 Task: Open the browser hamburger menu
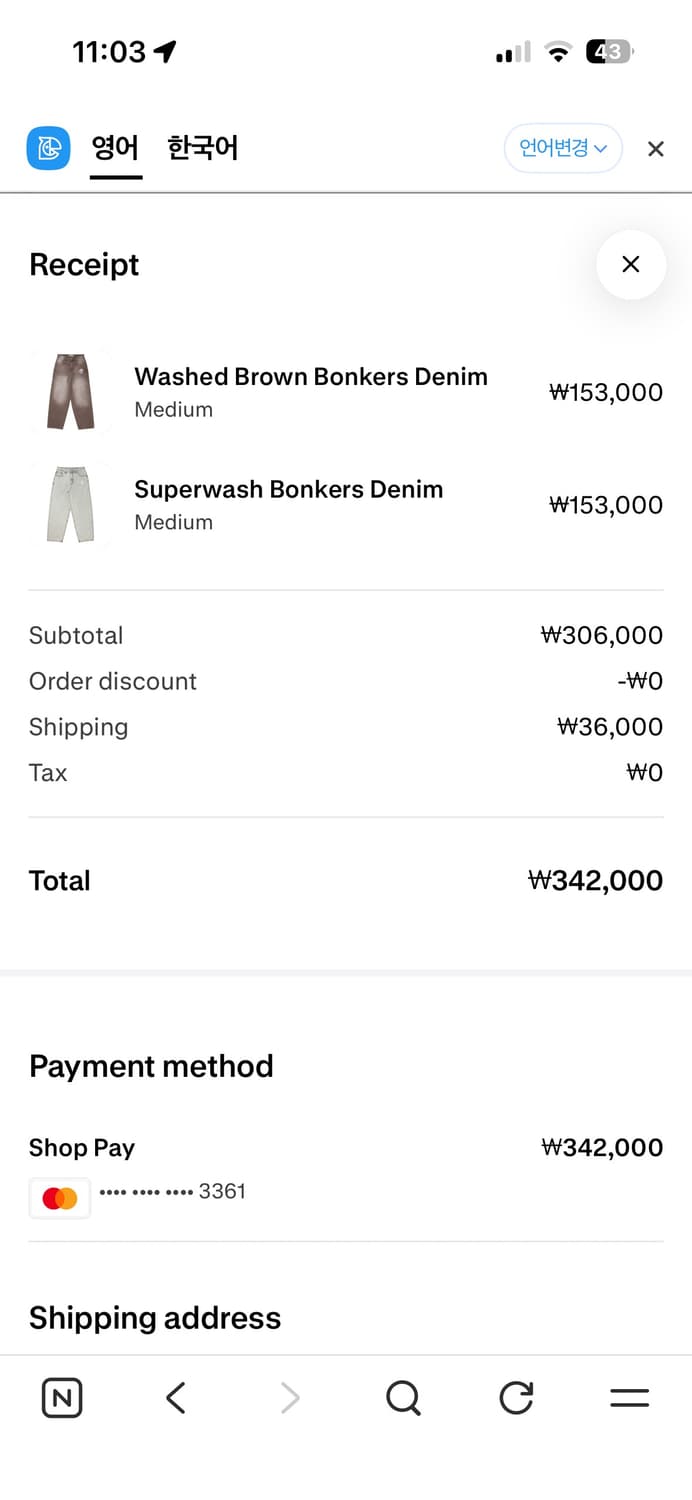point(630,1398)
